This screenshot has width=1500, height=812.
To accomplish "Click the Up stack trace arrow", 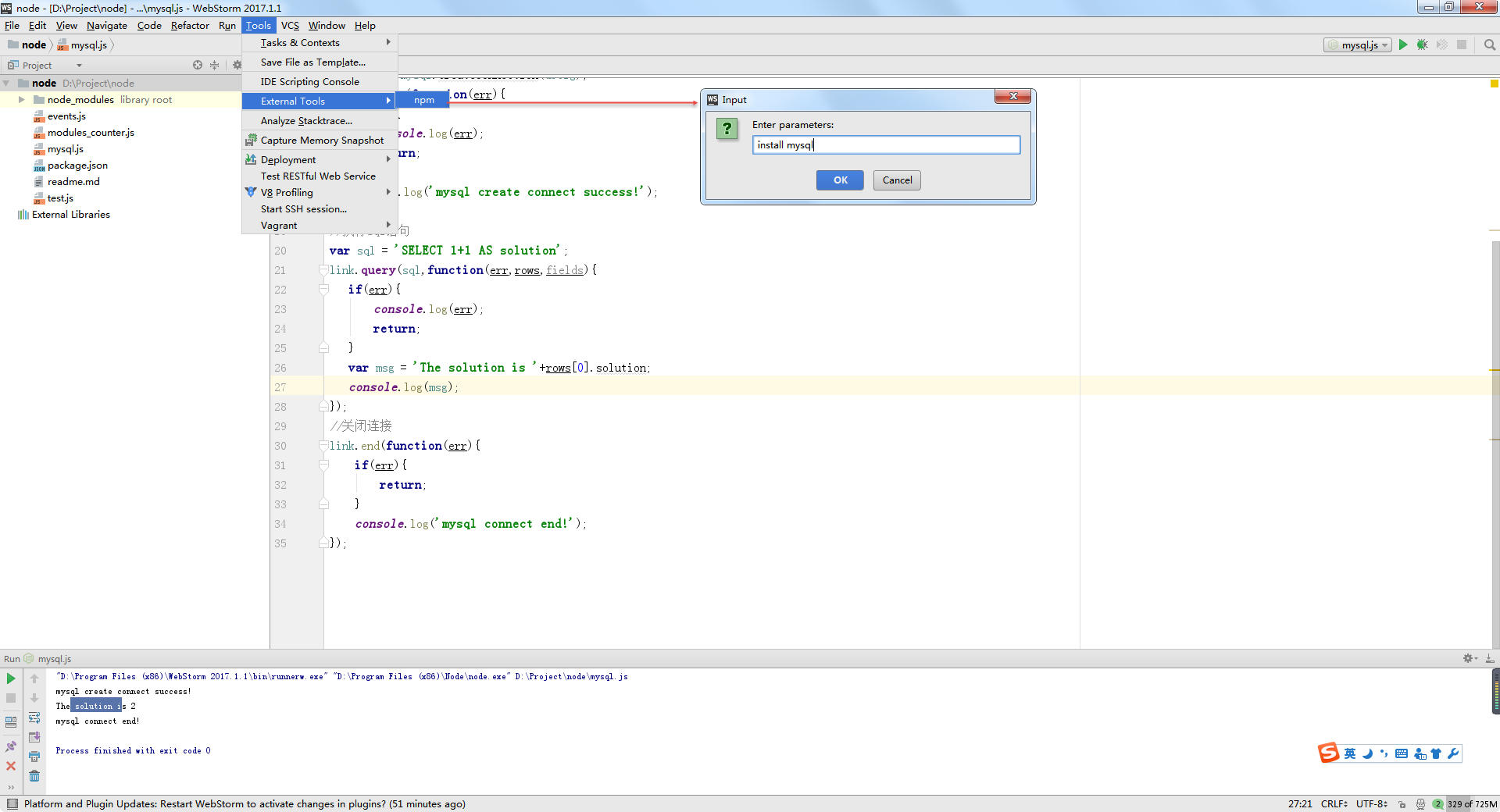I will click(34, 679).
